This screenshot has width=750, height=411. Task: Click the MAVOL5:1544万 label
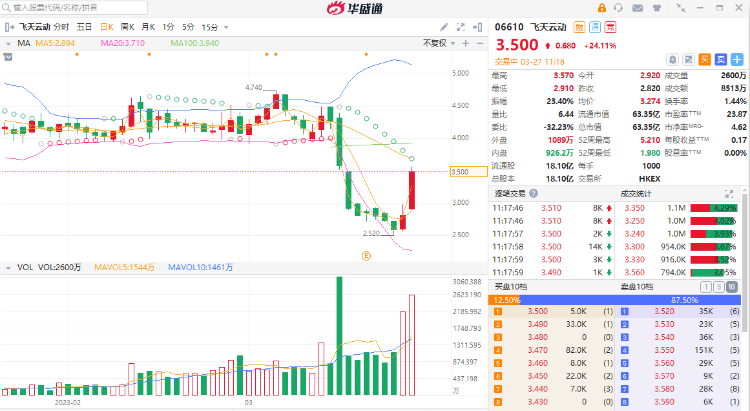[124, 267]
